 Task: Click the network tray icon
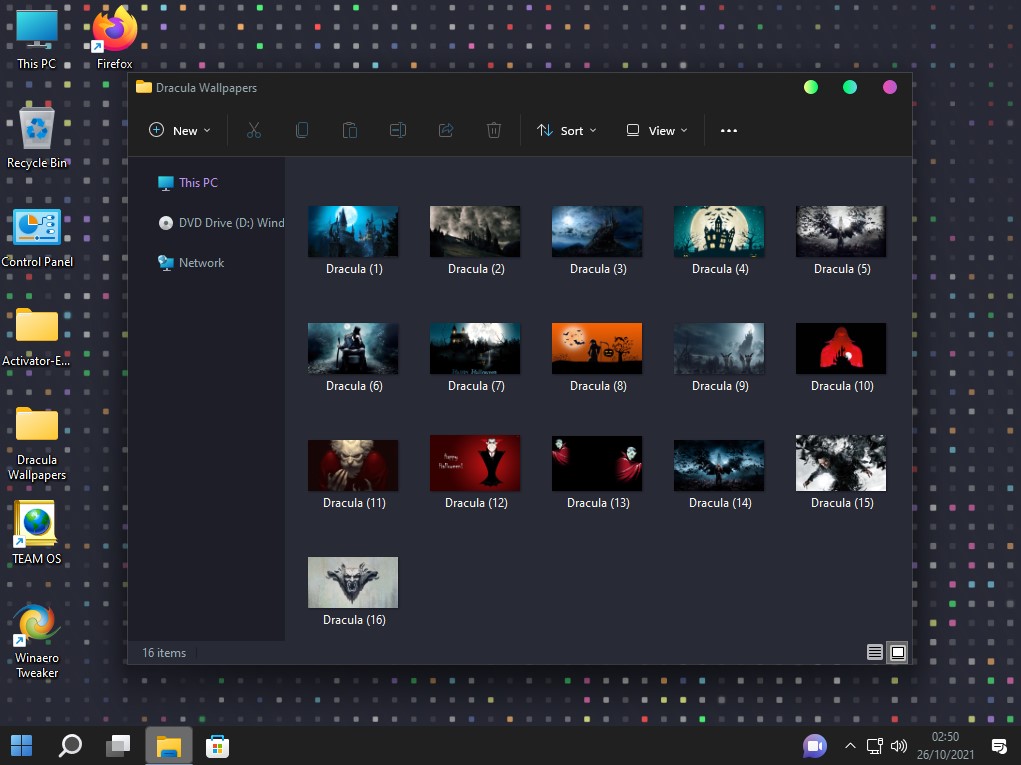(x=874, y=746)
